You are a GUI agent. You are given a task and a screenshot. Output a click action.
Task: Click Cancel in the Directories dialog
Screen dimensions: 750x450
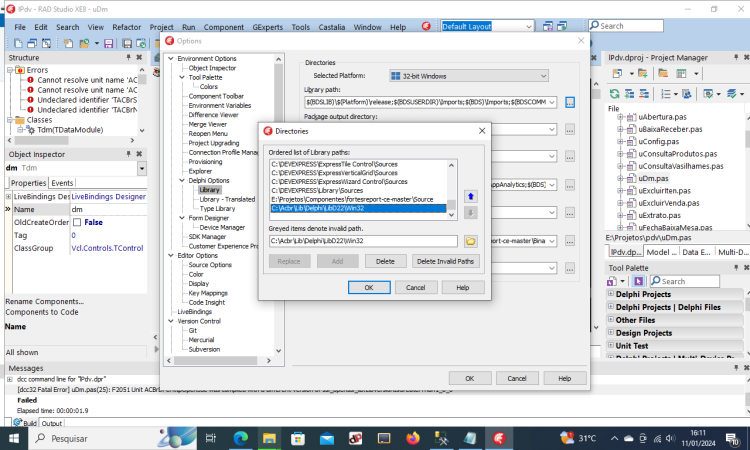coord(415,287)
